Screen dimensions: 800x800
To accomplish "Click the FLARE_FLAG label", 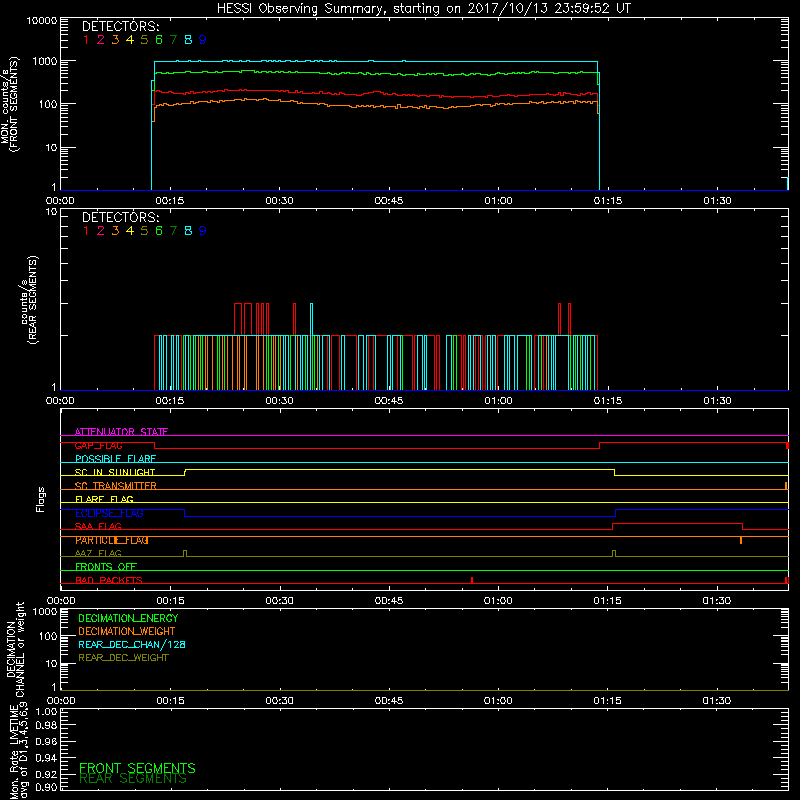I will click(x=104, y=499).
